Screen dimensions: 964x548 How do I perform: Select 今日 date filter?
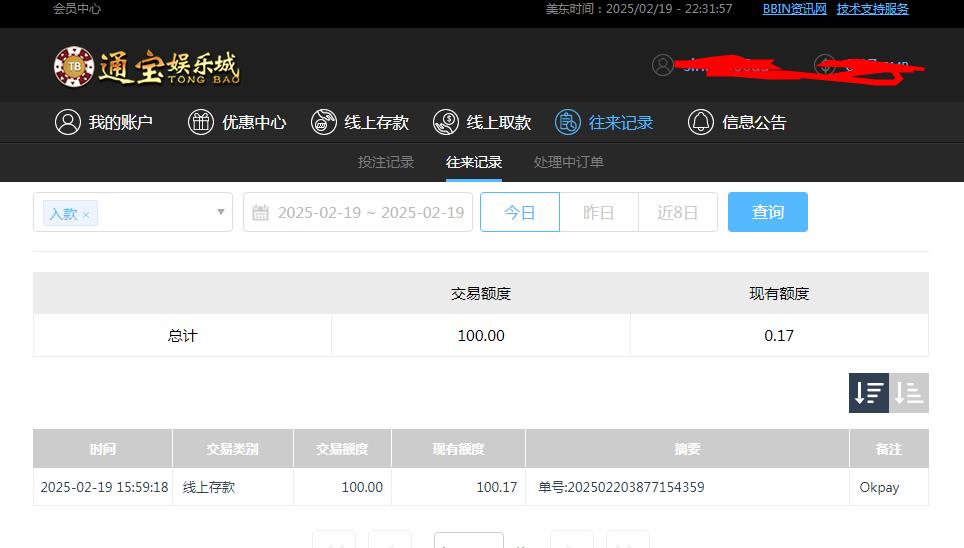pos(520,212)
